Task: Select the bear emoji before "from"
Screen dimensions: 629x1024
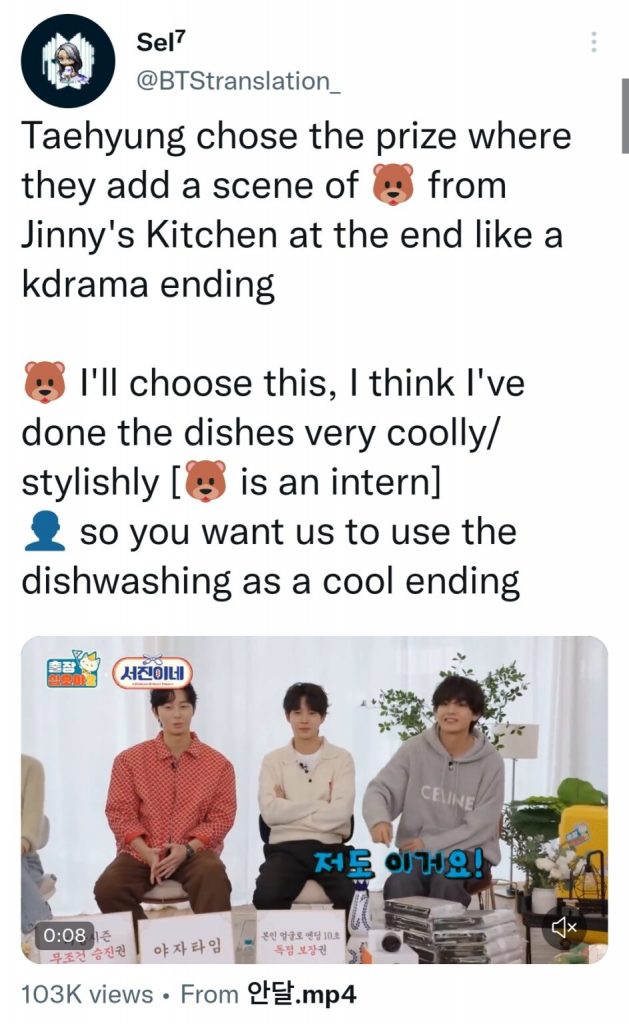Action: pyautogui.click(x=393, y=185)
